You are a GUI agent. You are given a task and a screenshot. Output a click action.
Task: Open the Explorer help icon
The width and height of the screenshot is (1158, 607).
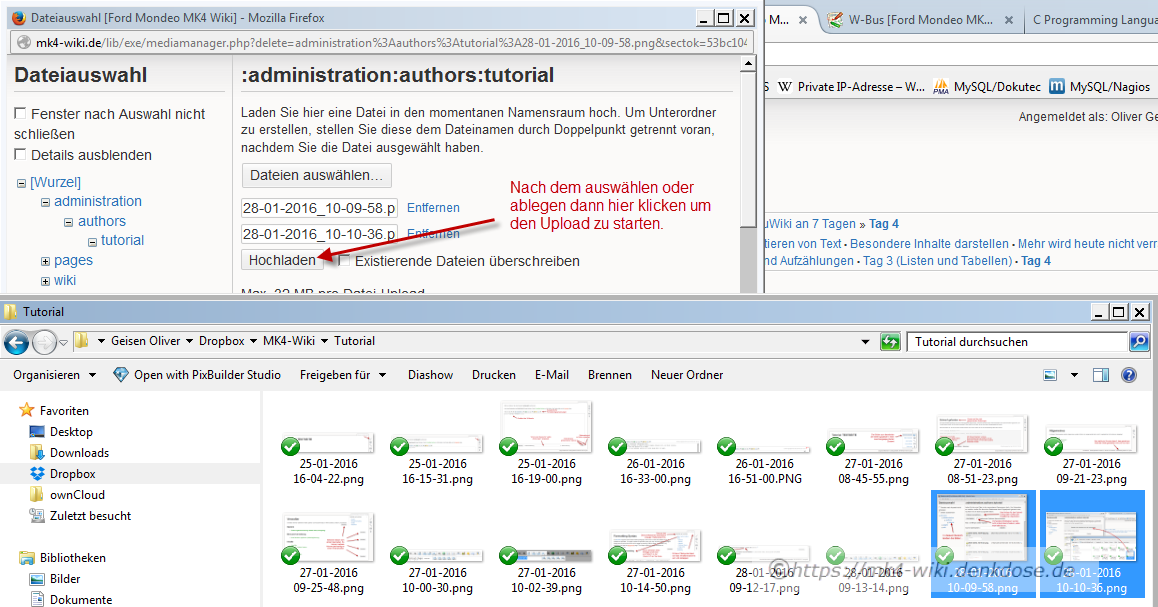[1129, 375]
